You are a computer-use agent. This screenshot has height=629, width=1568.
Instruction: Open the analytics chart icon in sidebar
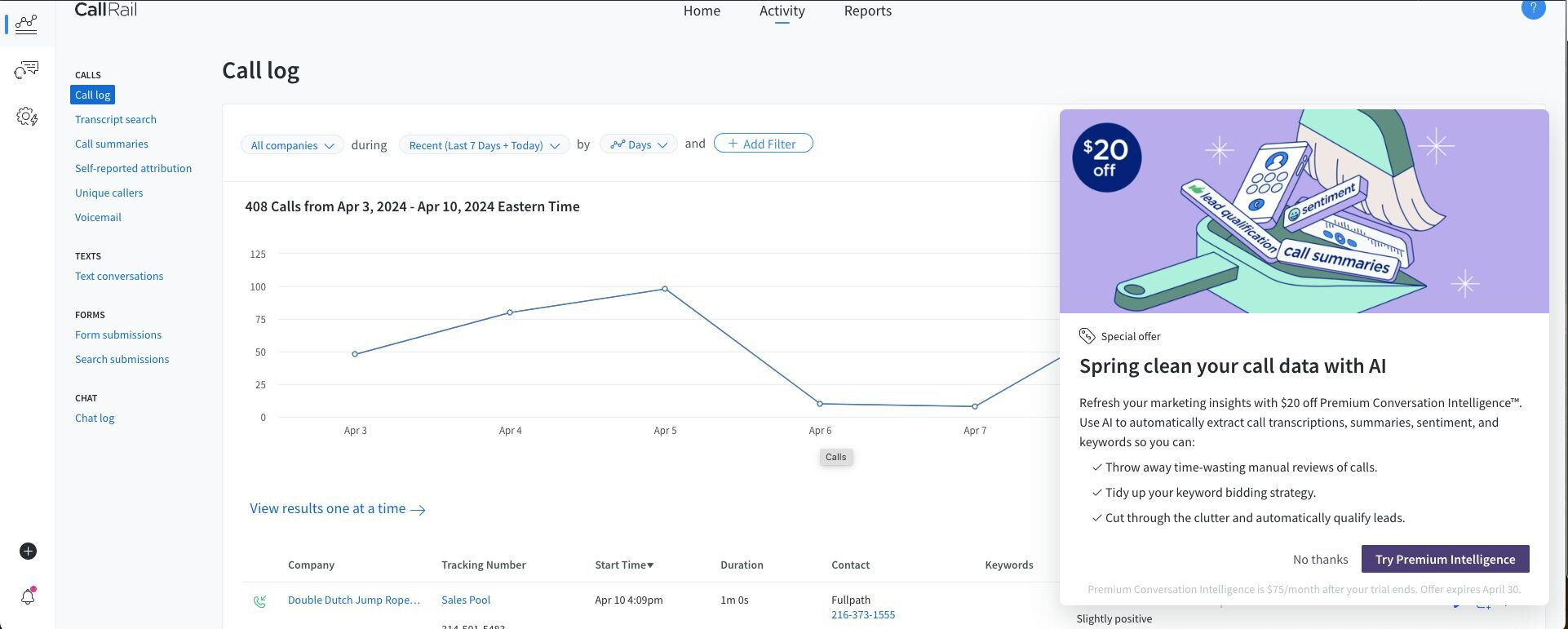[x=26, y=24]
